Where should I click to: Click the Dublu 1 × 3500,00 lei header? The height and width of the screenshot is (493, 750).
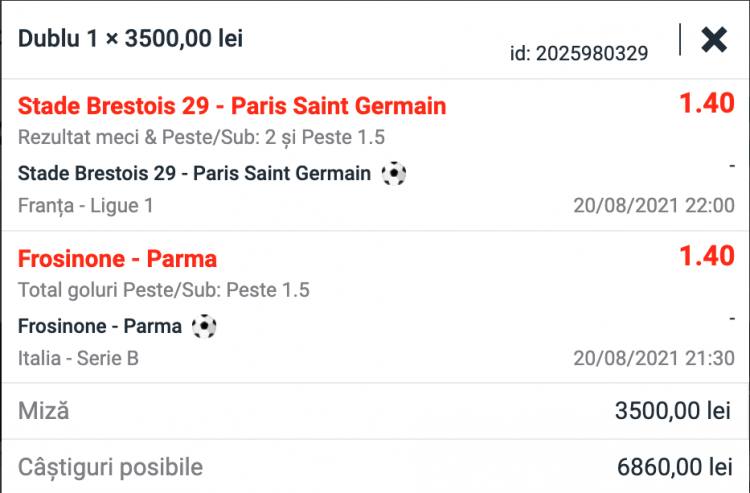pyautogui.click(x=130, y=39)
